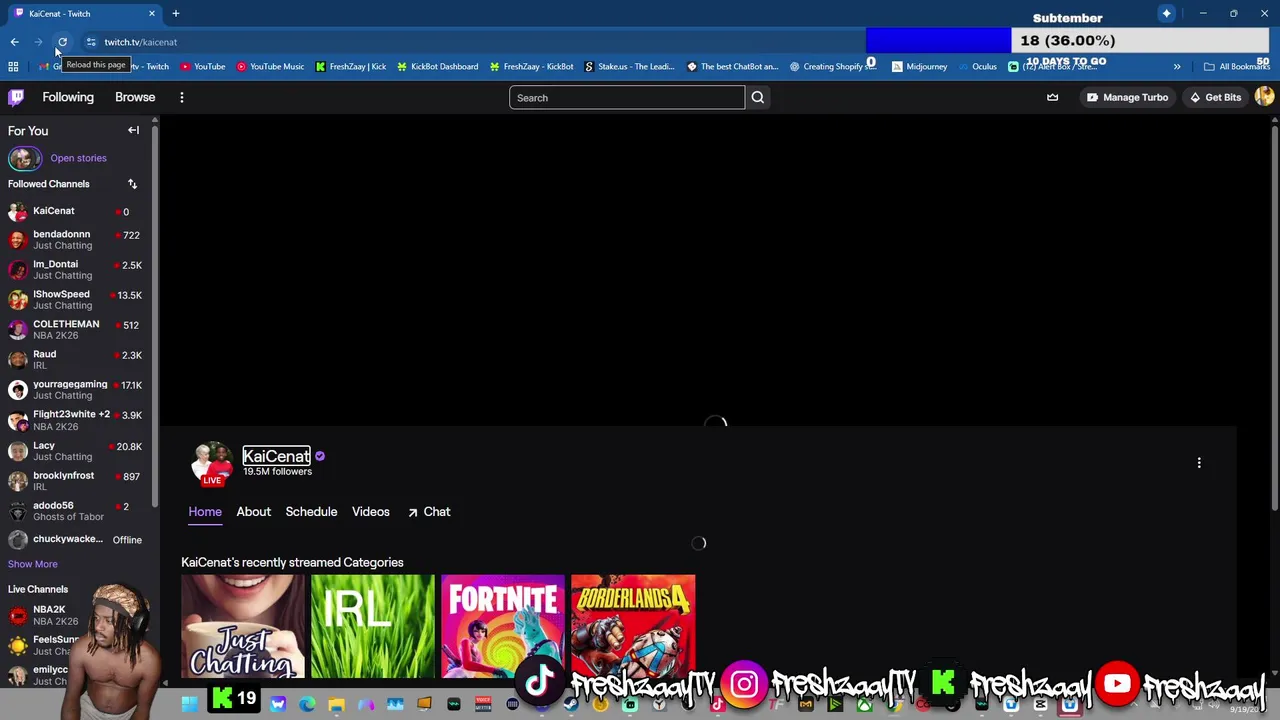Viewport: 1280px width, 720px height.
Task: Select Lacy in followed channels
Action: (76, 451)
